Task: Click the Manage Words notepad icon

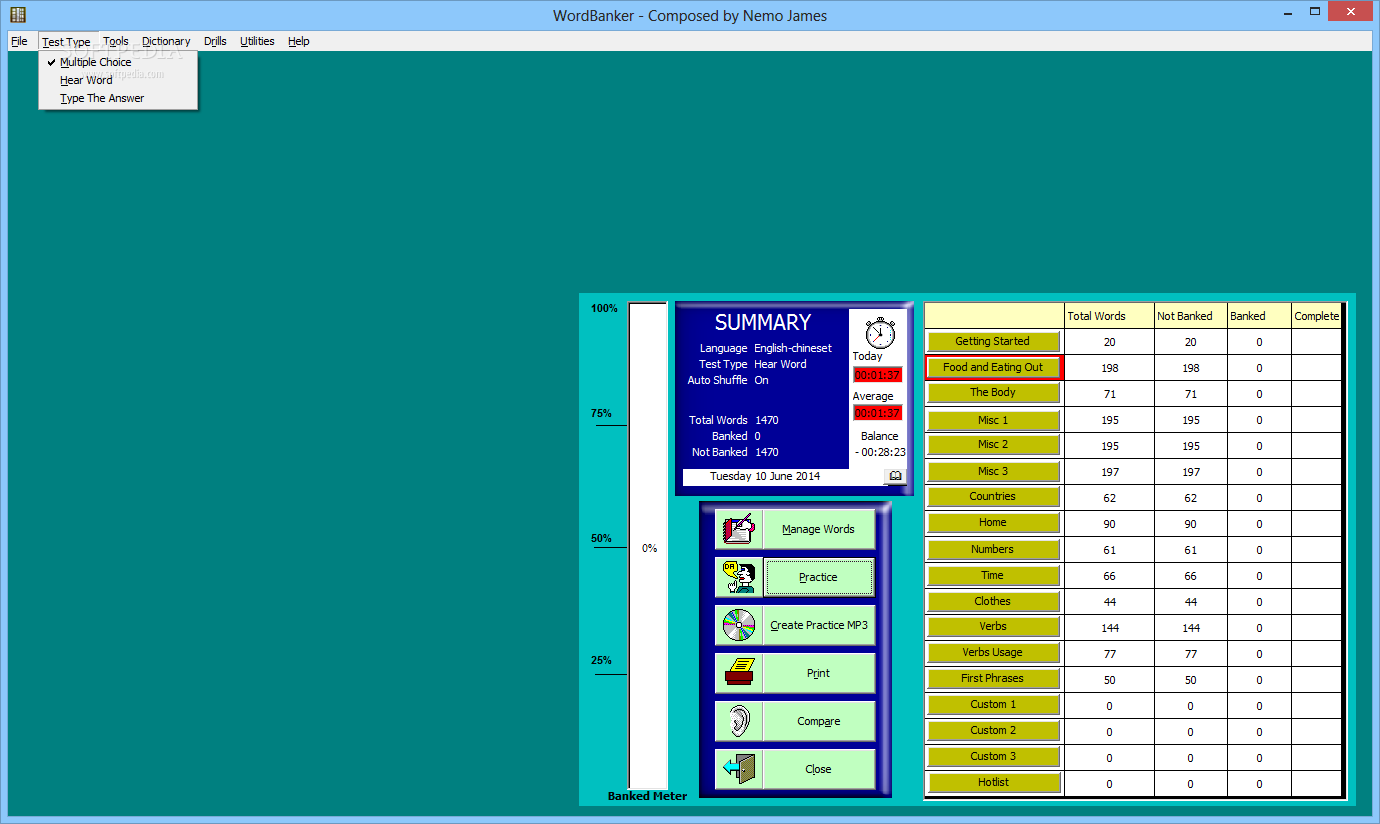Action: [739, 529]
